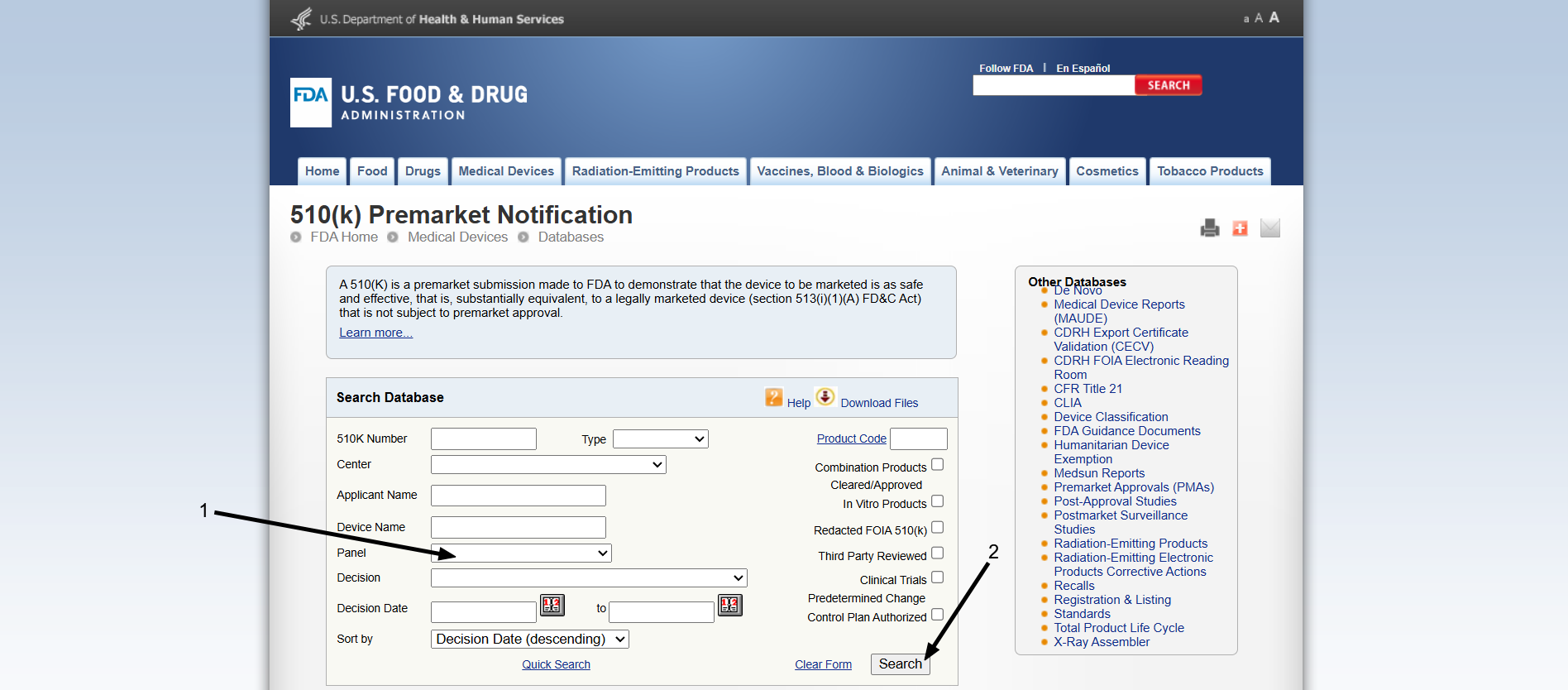Open Quick Search link

556,664
